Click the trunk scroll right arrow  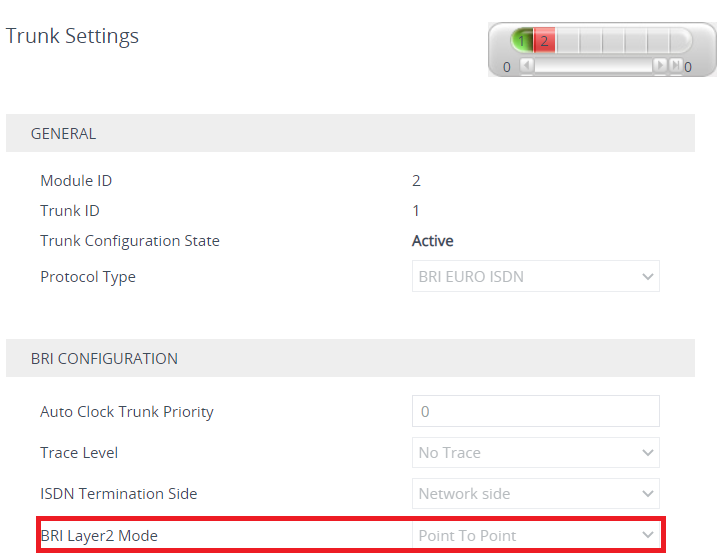[660, 66]
